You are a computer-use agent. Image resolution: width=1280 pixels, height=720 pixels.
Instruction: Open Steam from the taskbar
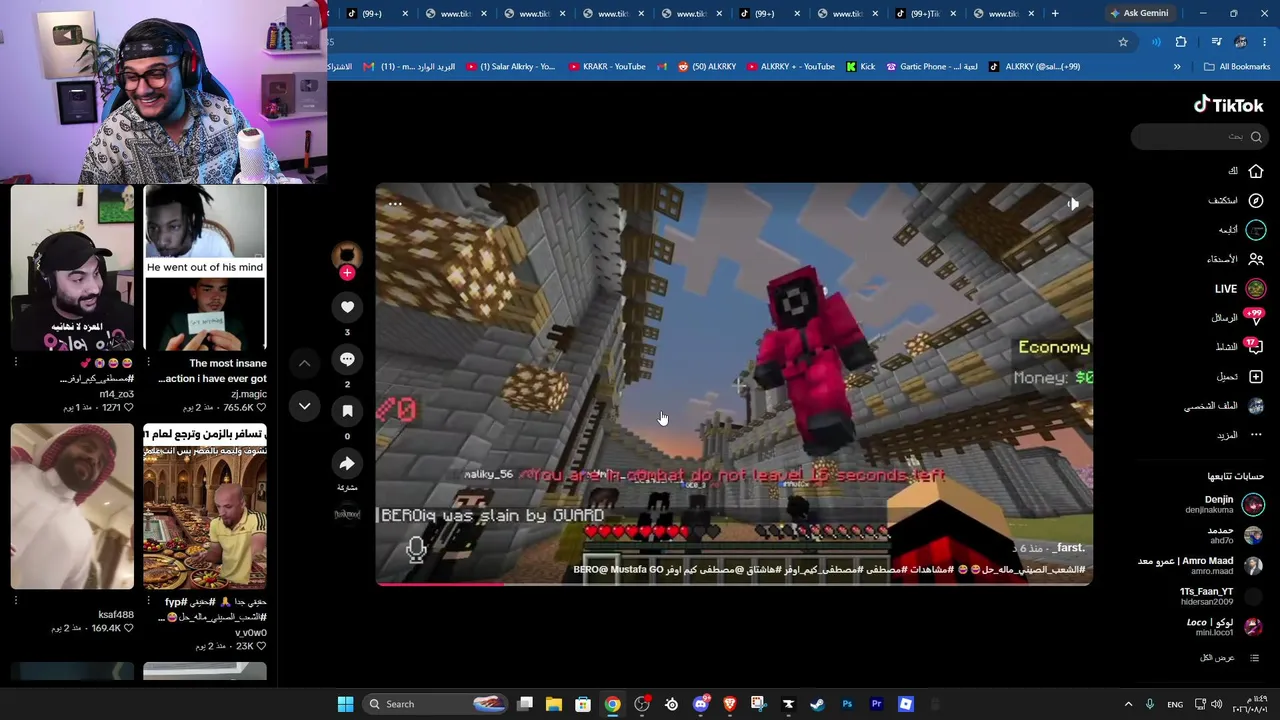click(817, 704)
